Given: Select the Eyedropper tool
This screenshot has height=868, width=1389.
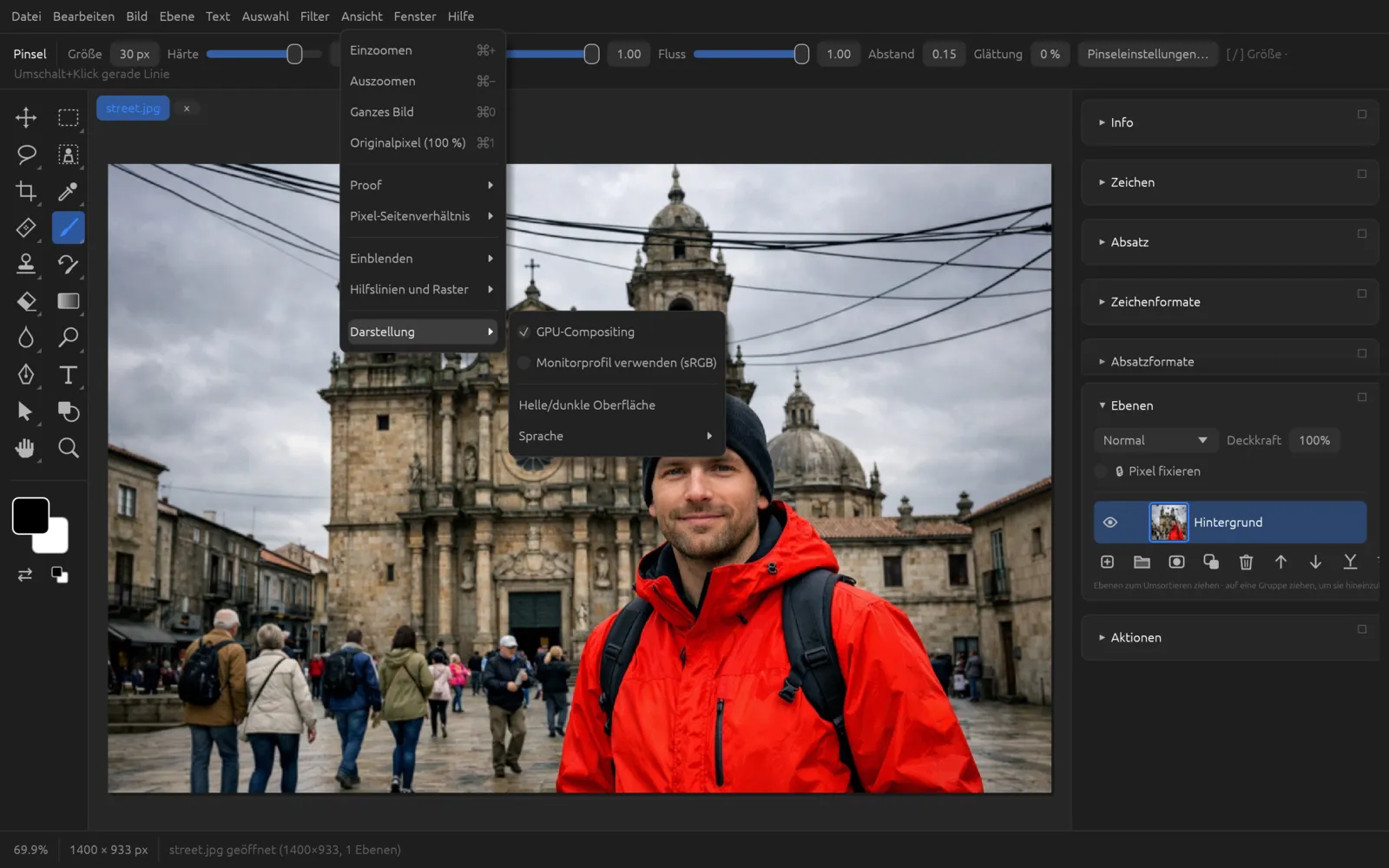Looking at the screenshot, I should (68, 191).
